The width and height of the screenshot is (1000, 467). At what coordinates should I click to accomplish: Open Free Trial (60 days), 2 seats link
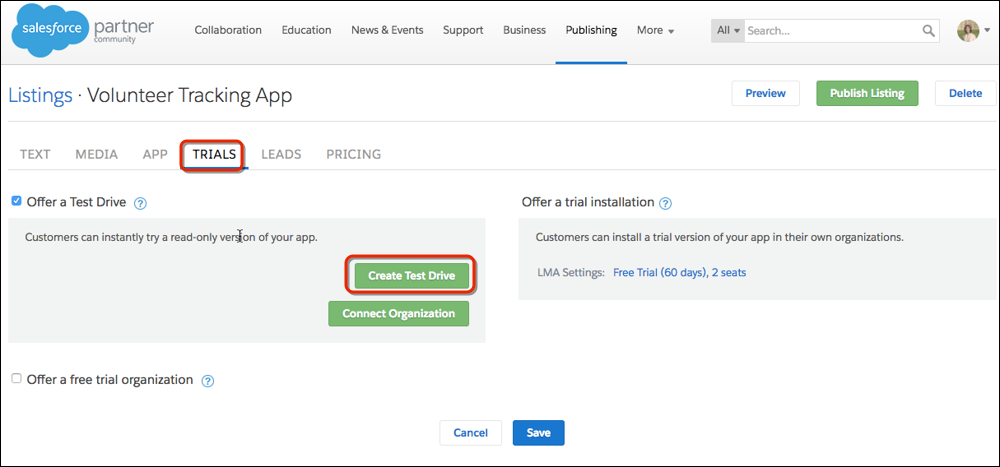tap(680, 272)
